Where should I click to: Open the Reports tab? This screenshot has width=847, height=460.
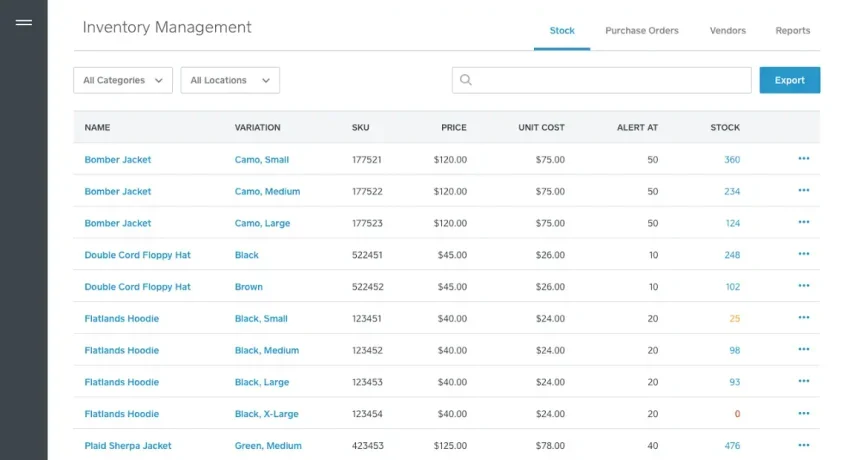792,31
